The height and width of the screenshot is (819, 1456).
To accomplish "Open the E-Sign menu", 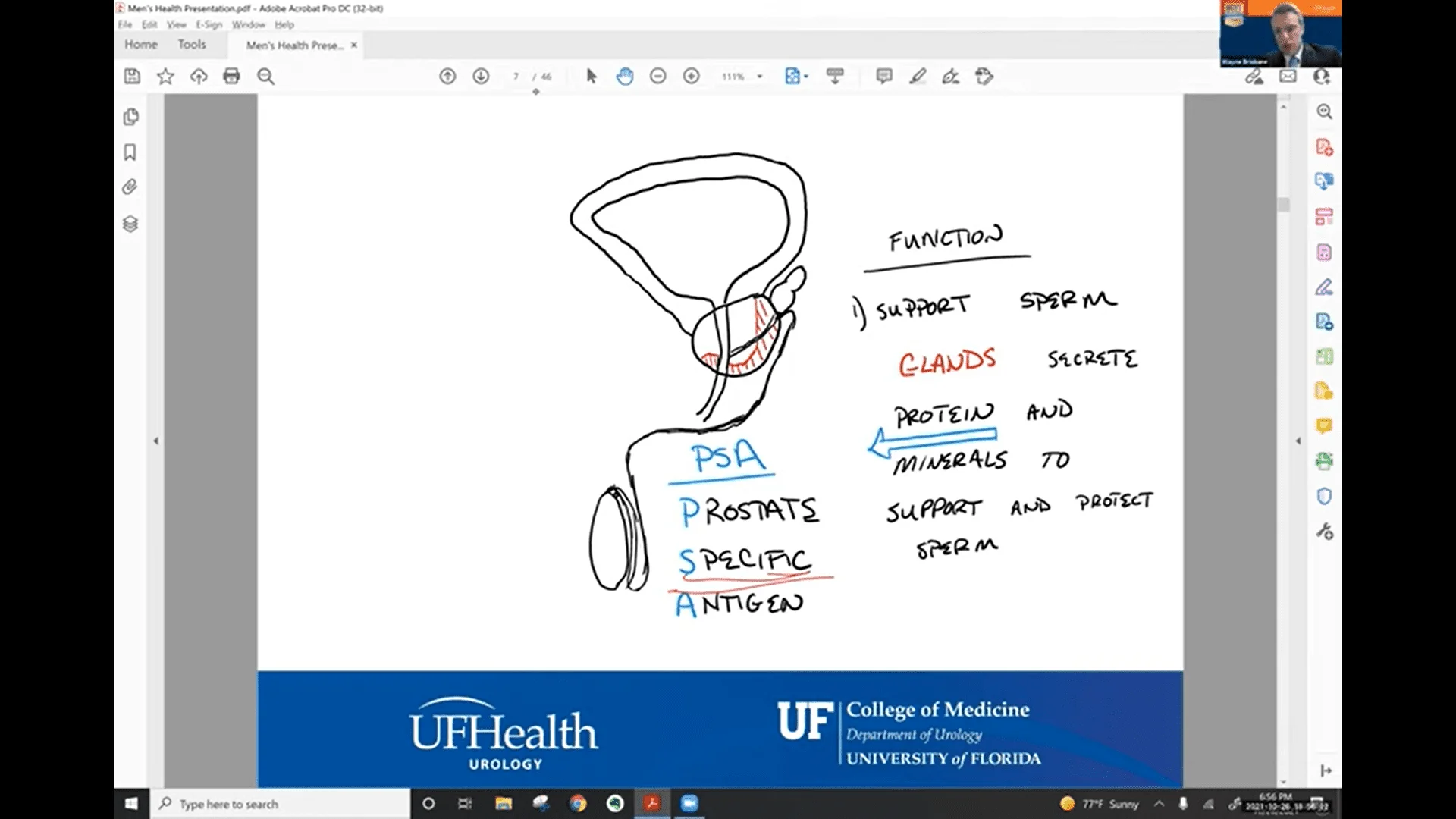I will coord(209,25).
